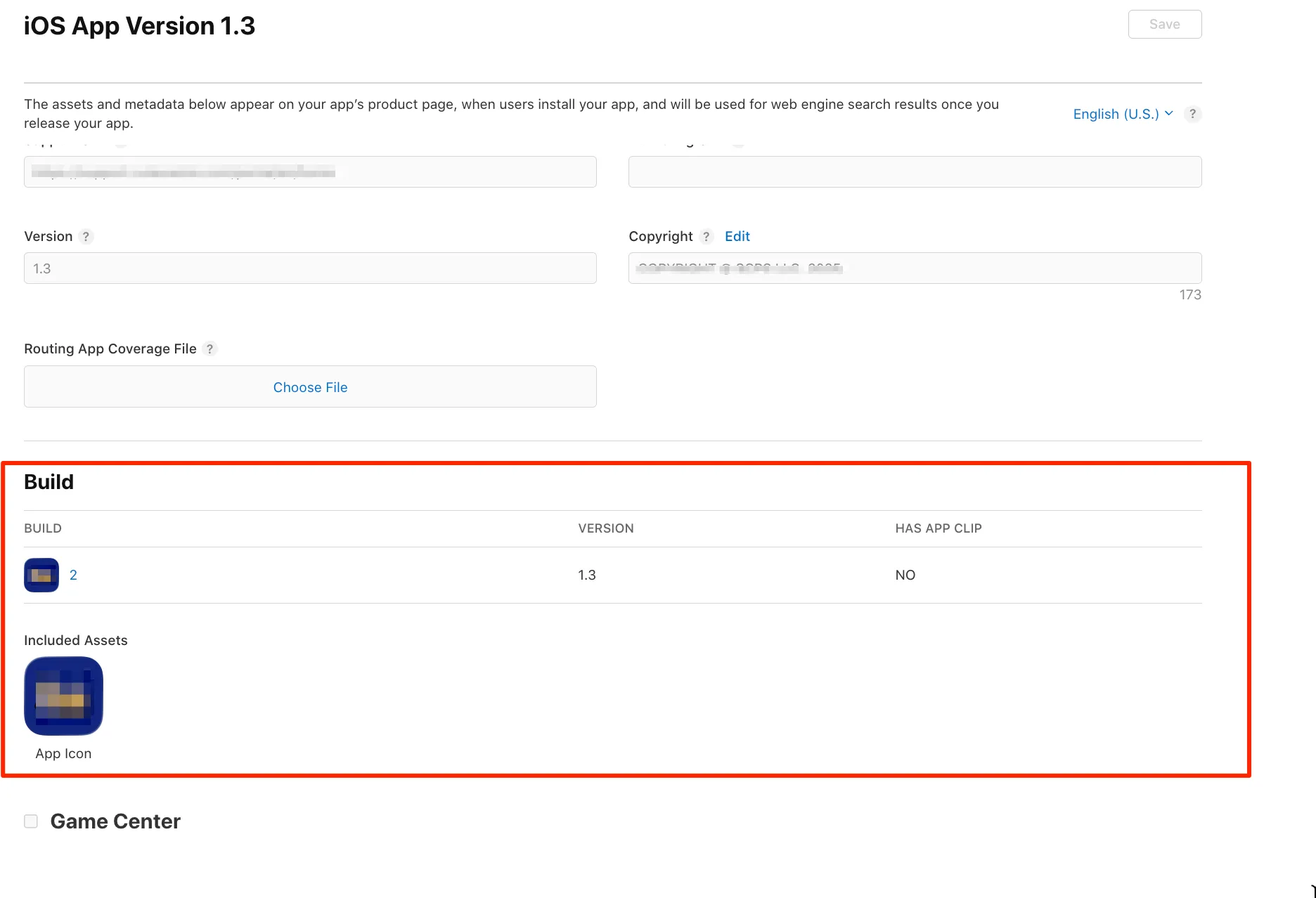Open the English (U.S.) language dropdown
This screenshot has width=1316, height=898.
click(x=1122, y=114)
